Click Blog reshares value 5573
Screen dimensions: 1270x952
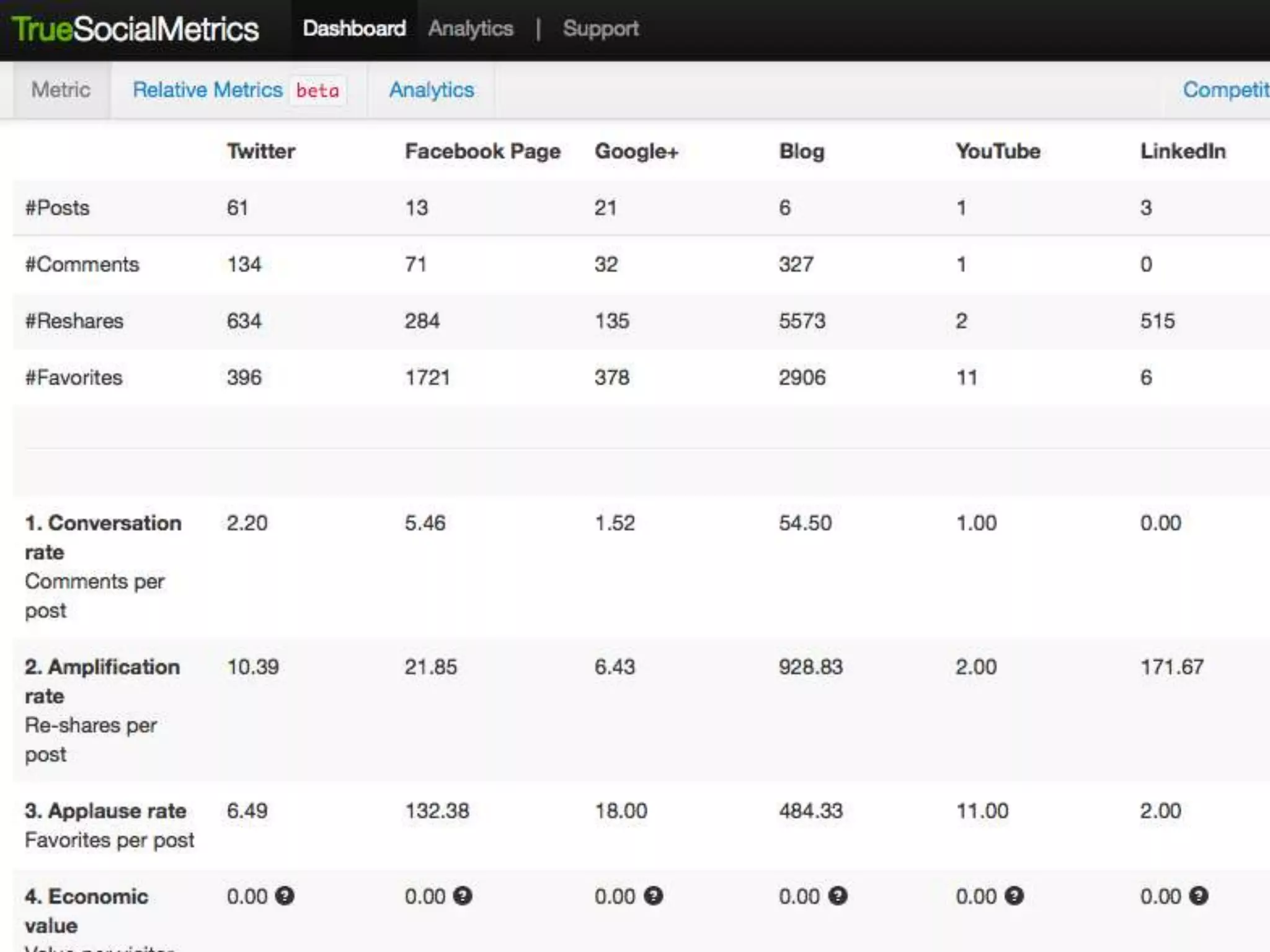802,321
